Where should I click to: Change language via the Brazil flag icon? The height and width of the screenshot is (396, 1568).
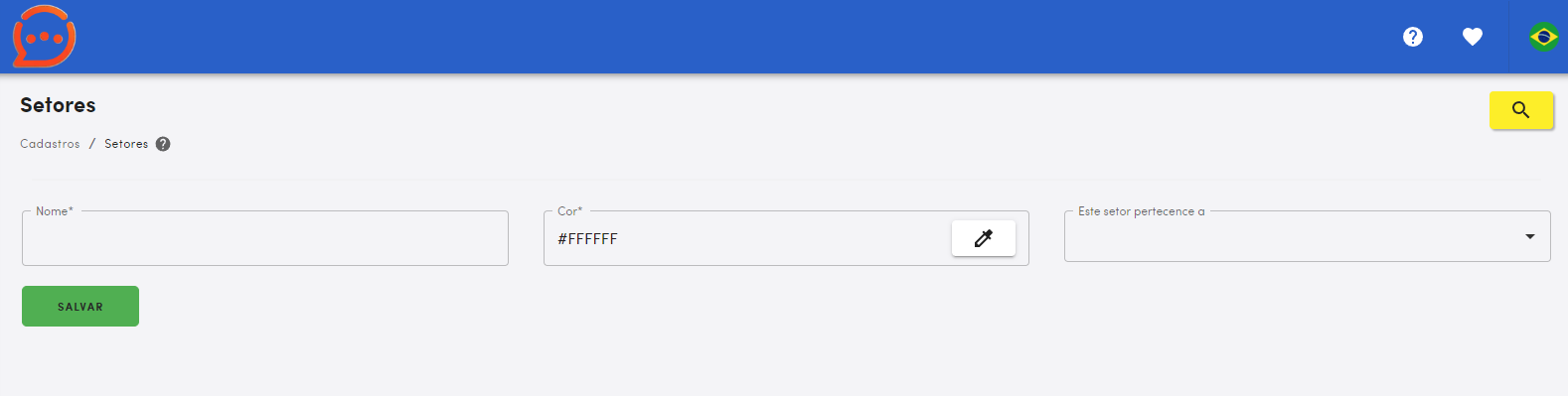click(x=1543, y=37)
